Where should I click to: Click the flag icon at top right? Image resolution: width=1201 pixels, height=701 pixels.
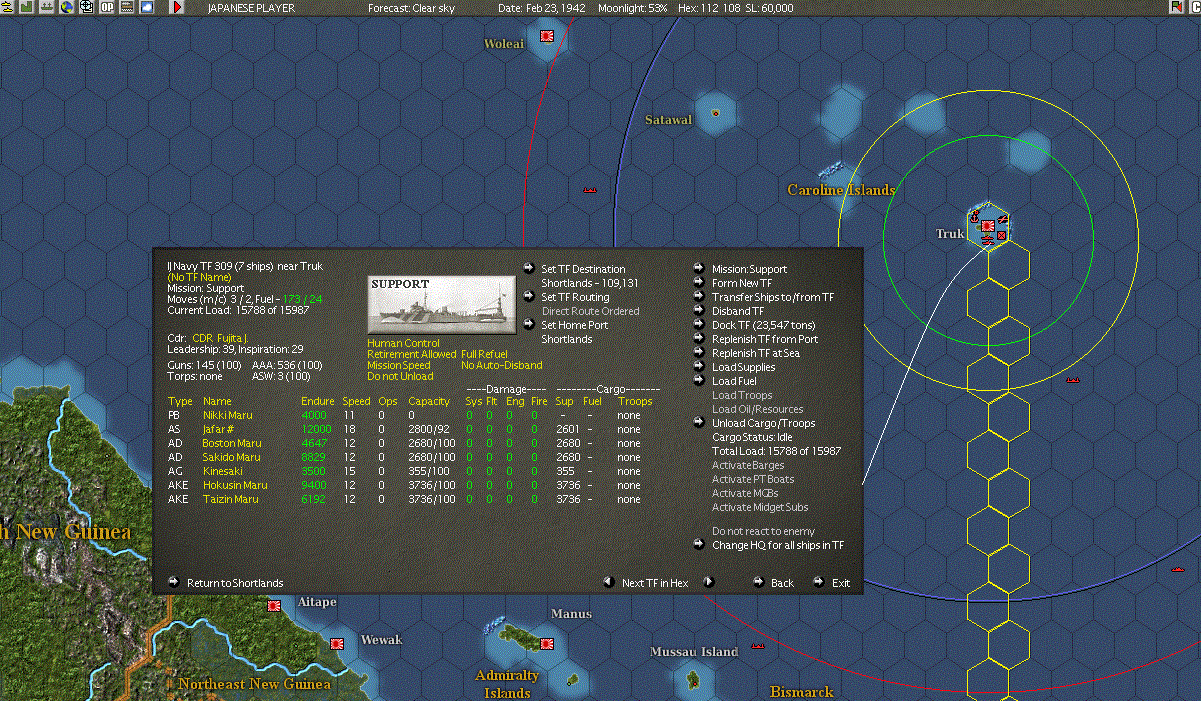pos(1176,7)
